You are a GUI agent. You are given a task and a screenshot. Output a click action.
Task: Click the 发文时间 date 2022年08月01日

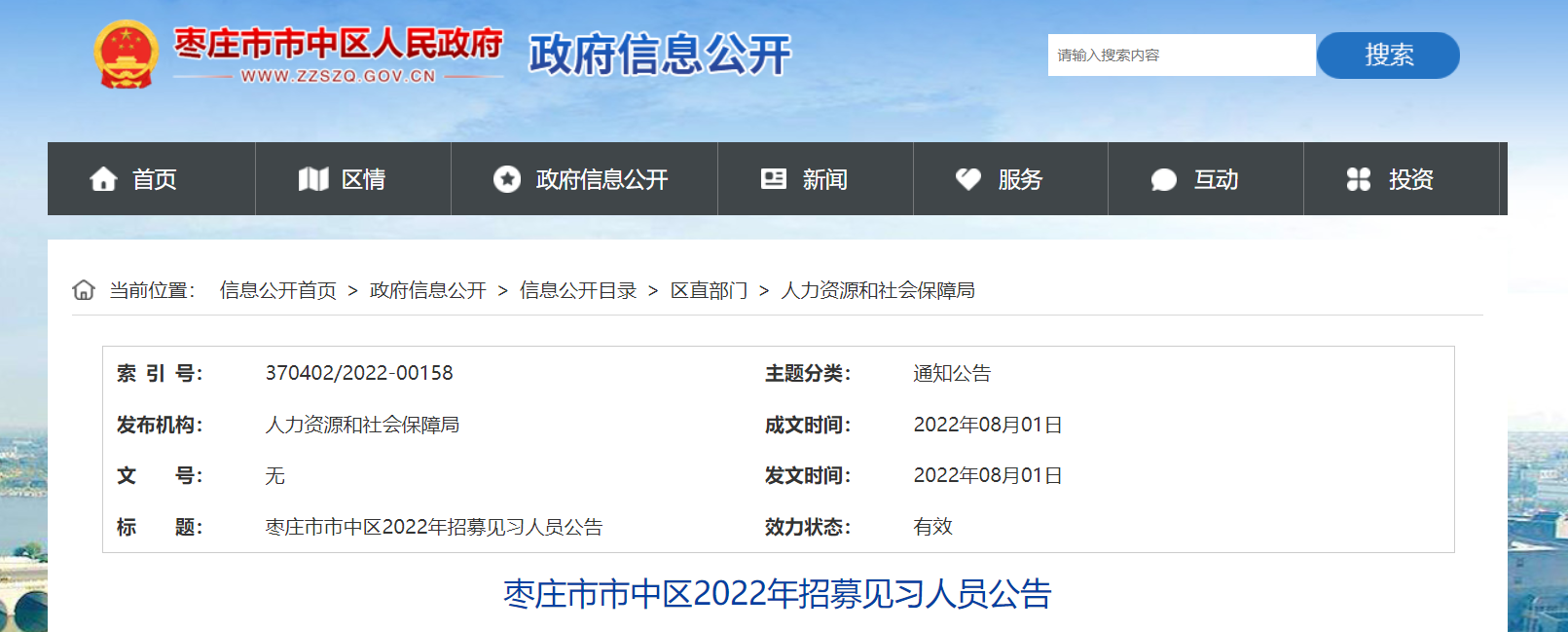click(988, 475)
